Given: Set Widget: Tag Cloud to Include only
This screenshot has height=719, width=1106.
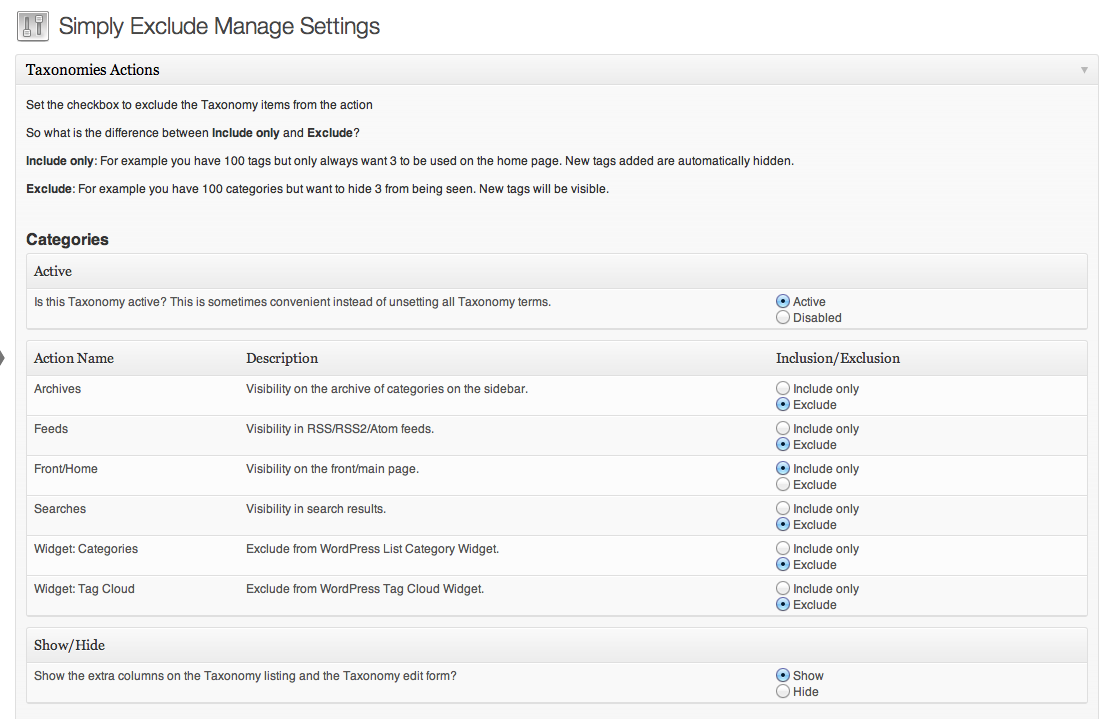Looking at the screenshot, I should pyautogui.click(x=783, y=588).
